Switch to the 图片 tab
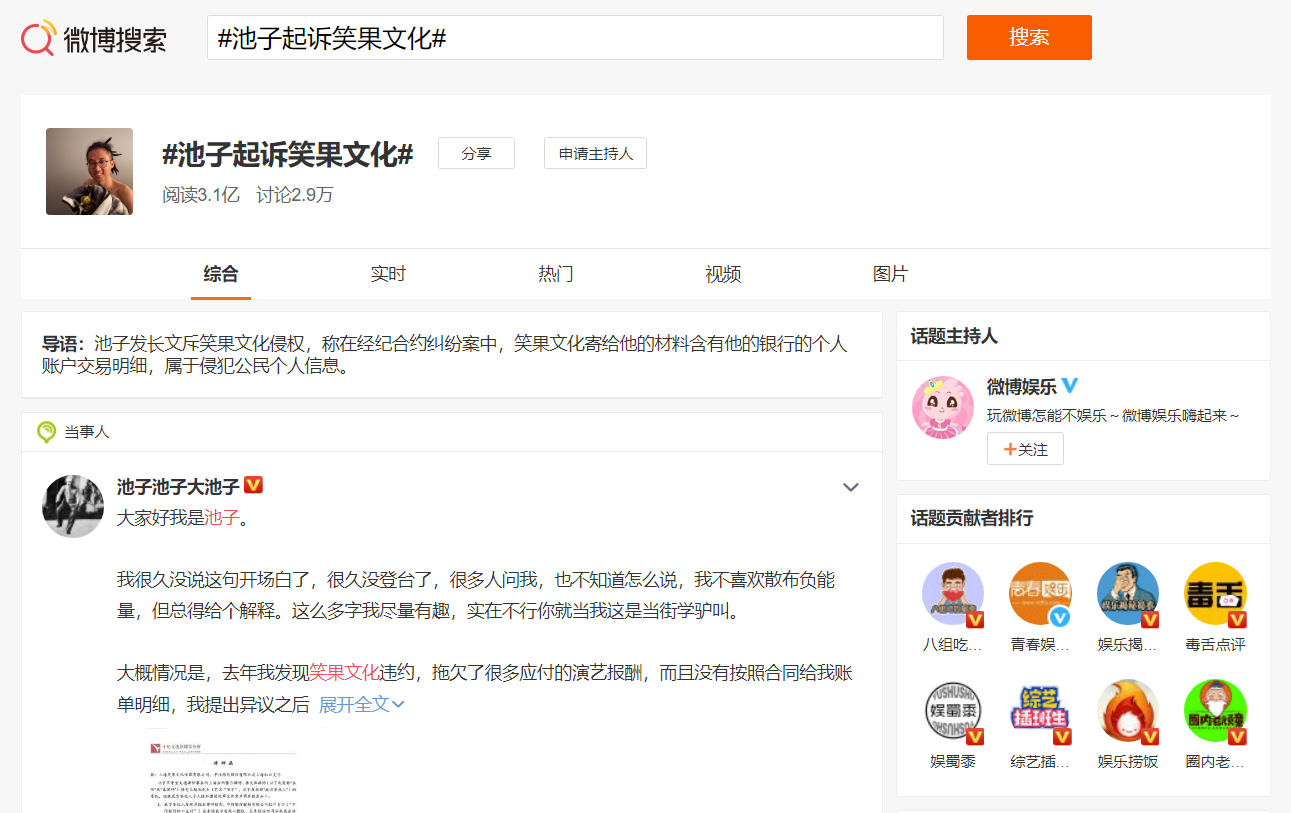Image resolution: width=1291 pixels, height=813 pixels. pos(890,274)
